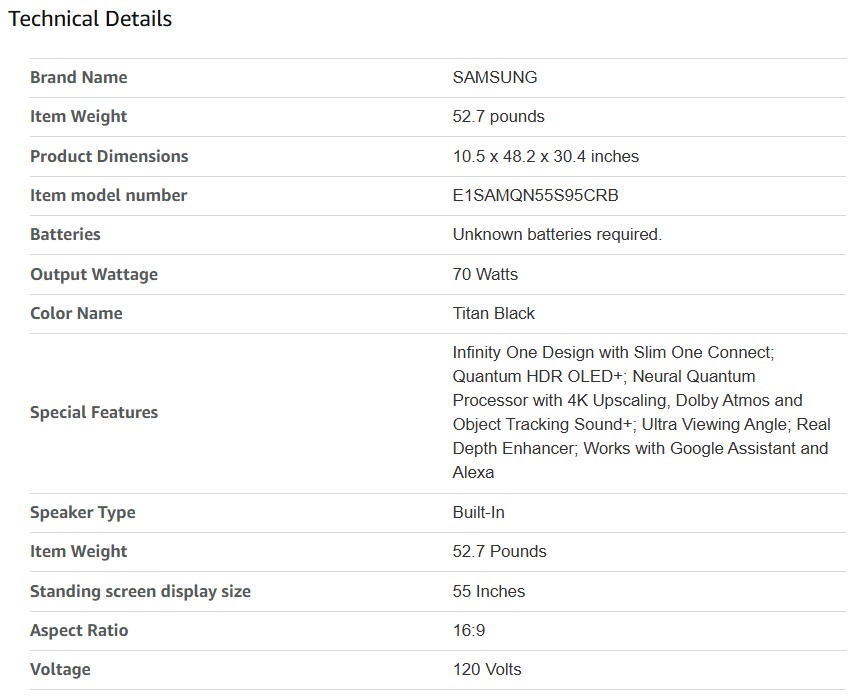
Task: Select the Unknown batteries required text
Action: click(x=557, y=234)
